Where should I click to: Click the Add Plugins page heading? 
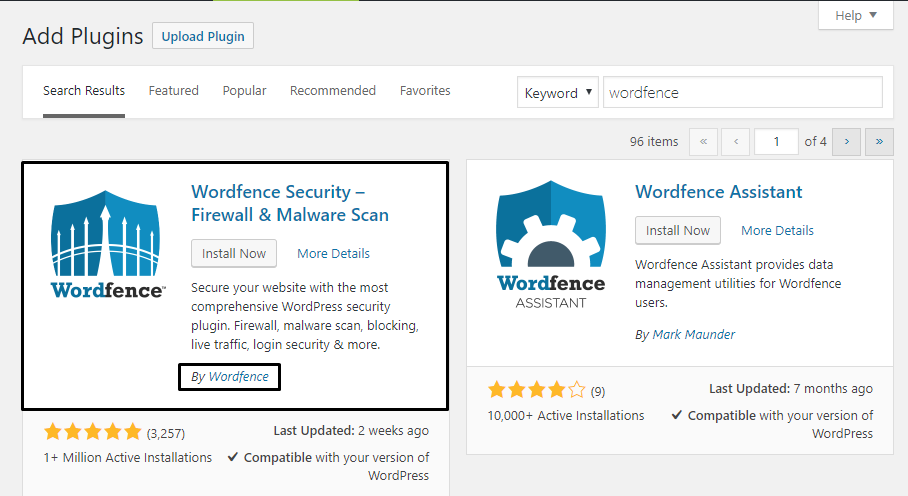[x=83, y=36]
